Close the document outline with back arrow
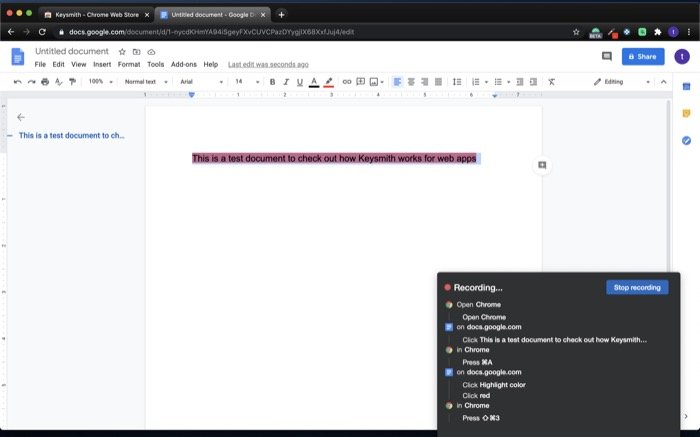 click(x=21, y=117)
